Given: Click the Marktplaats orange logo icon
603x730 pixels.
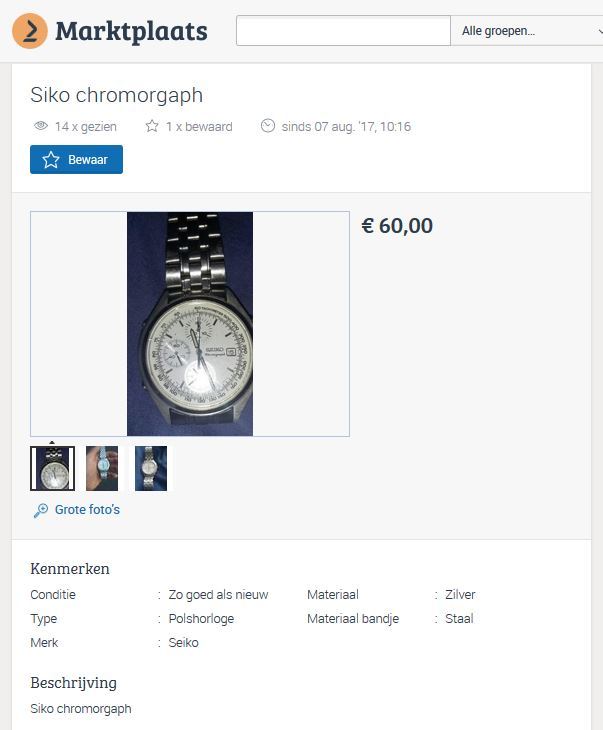Looking at the screenshot, I should (30, 31).
